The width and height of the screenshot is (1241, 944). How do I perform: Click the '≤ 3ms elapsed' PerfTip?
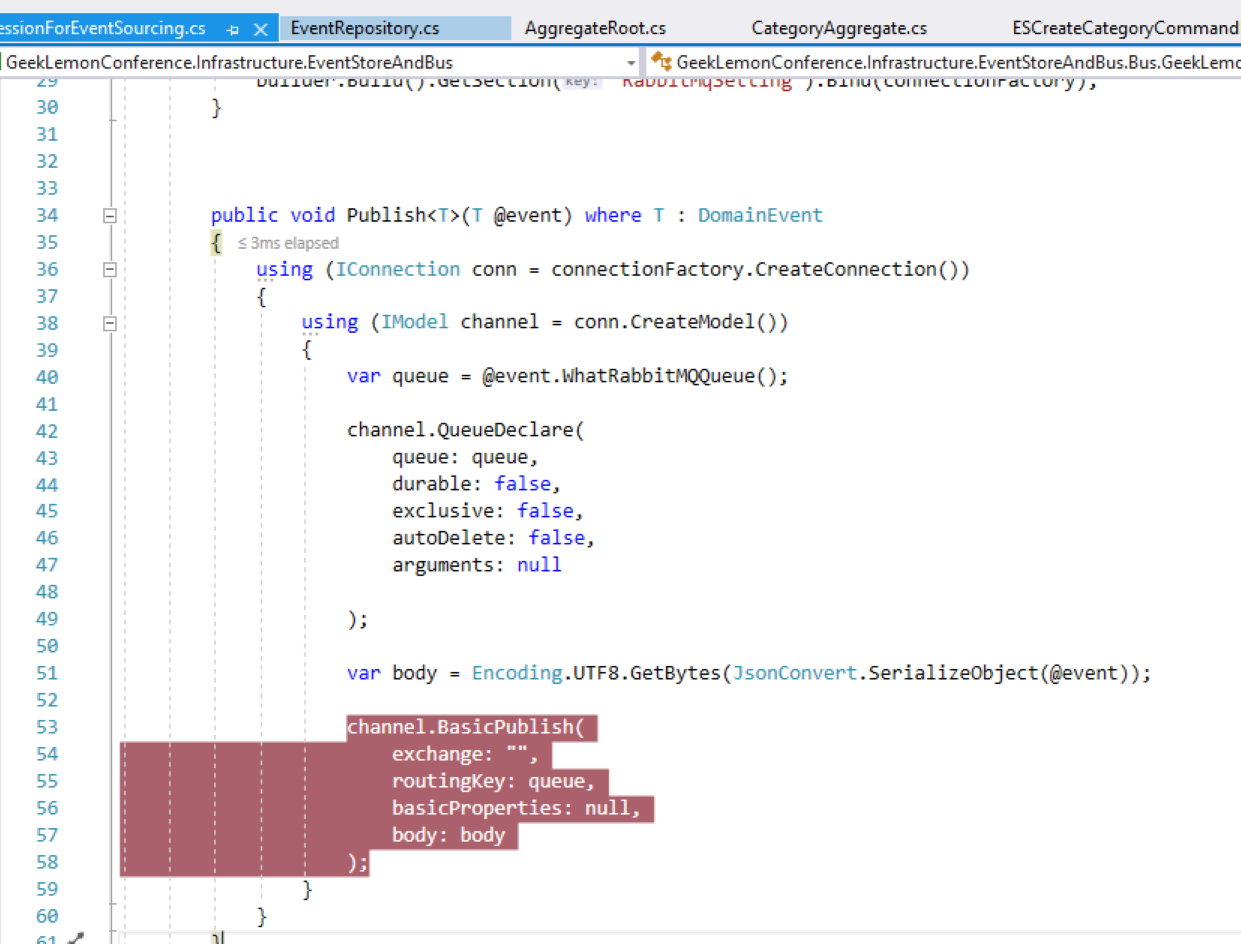288,243
